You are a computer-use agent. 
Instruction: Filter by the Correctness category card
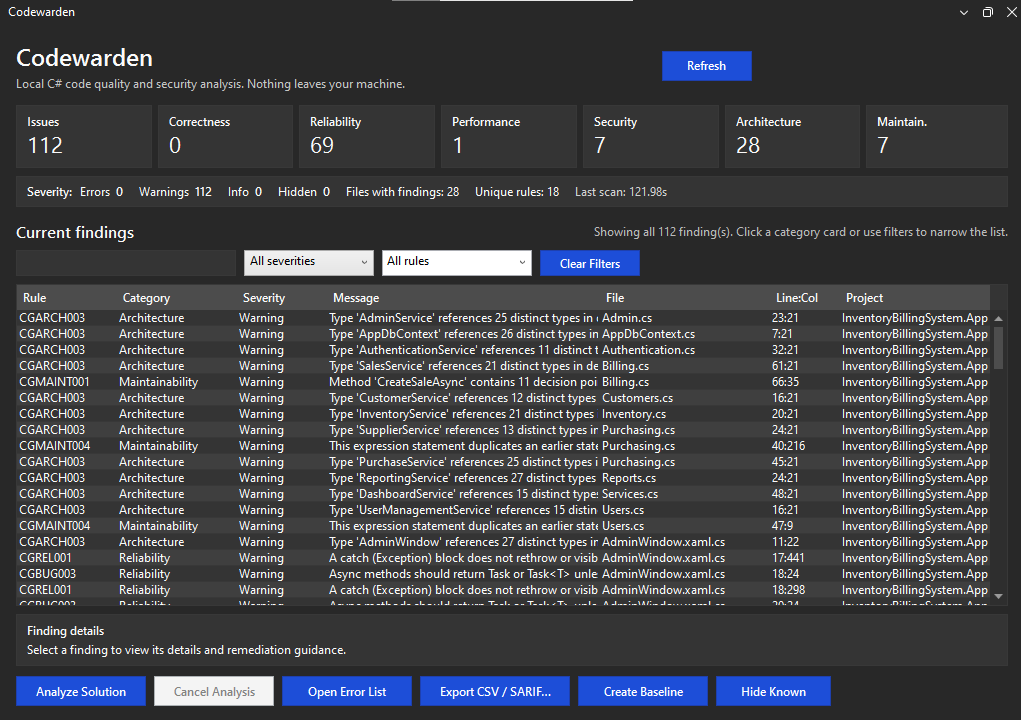tap(225, 137)
